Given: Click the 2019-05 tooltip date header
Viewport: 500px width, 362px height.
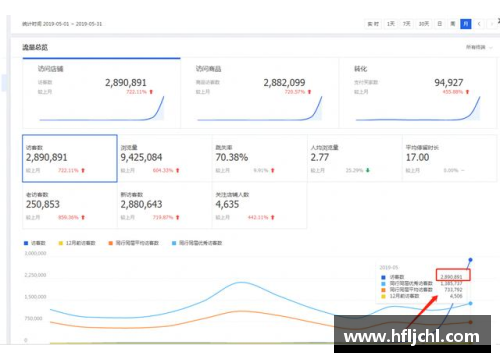Looking at the screenshot, I should 389,267.
